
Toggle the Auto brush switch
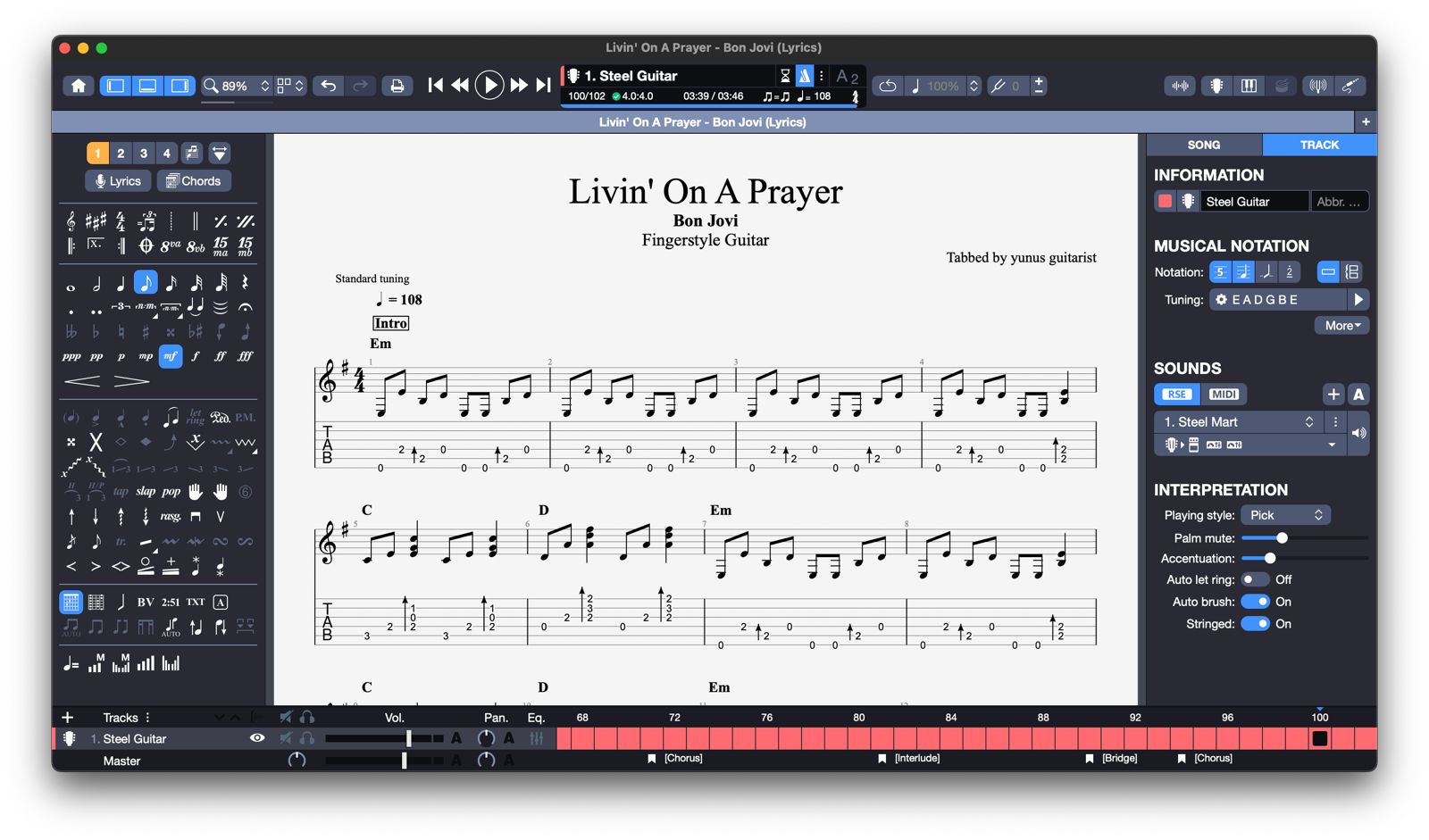point(1255,602)
